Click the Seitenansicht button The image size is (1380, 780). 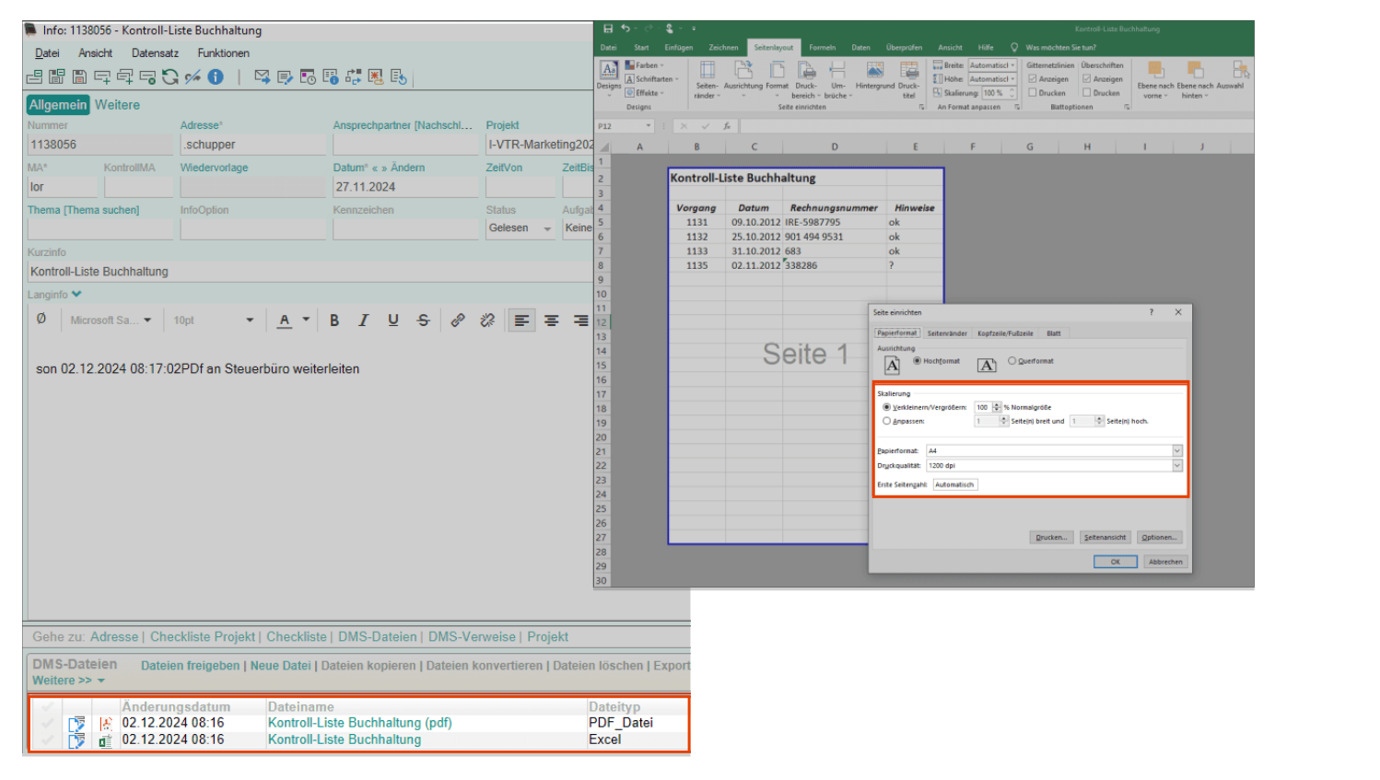(x=1105, y=537)
